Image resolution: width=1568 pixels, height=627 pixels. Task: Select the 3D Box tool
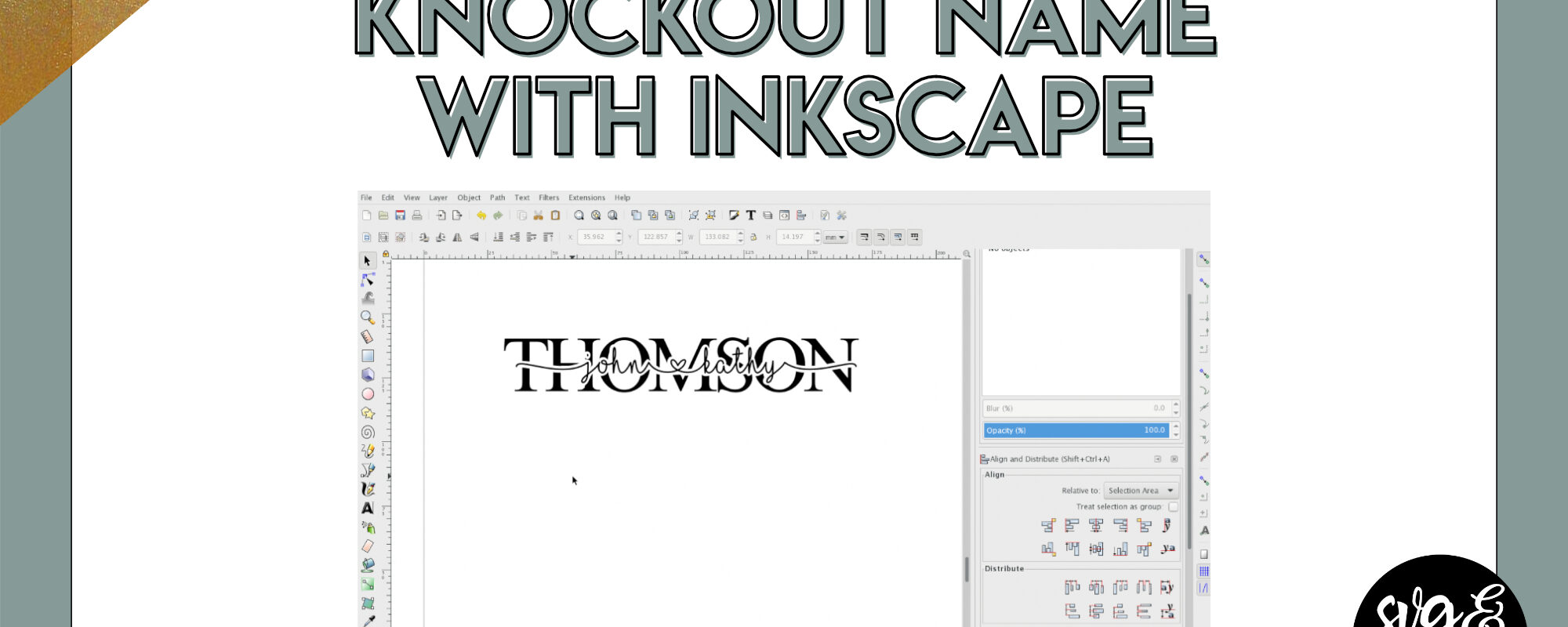368,375
